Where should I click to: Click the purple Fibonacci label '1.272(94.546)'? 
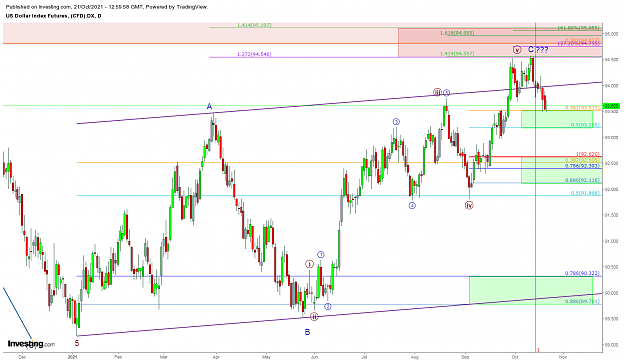[x=254, y=54]
